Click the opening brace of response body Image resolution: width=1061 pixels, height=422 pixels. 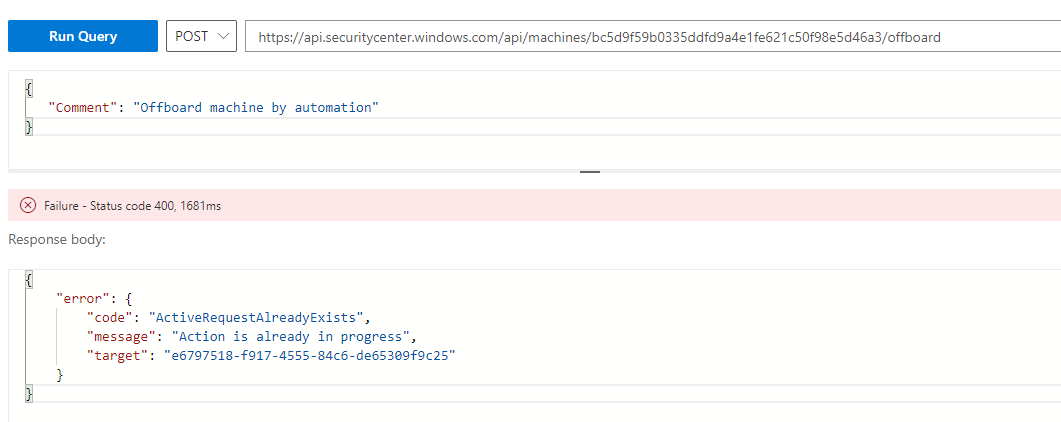[28, 277]
